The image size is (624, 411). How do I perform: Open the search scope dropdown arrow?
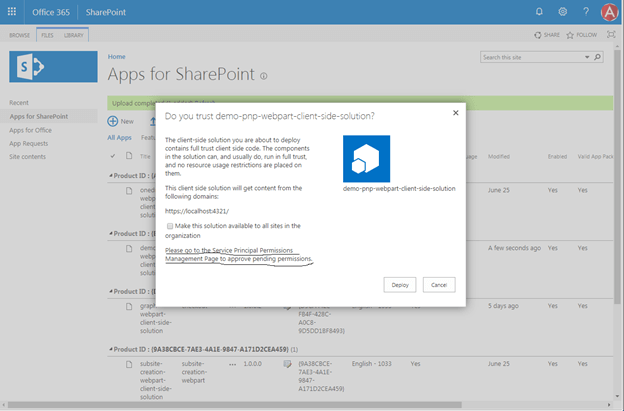[587, 57]
